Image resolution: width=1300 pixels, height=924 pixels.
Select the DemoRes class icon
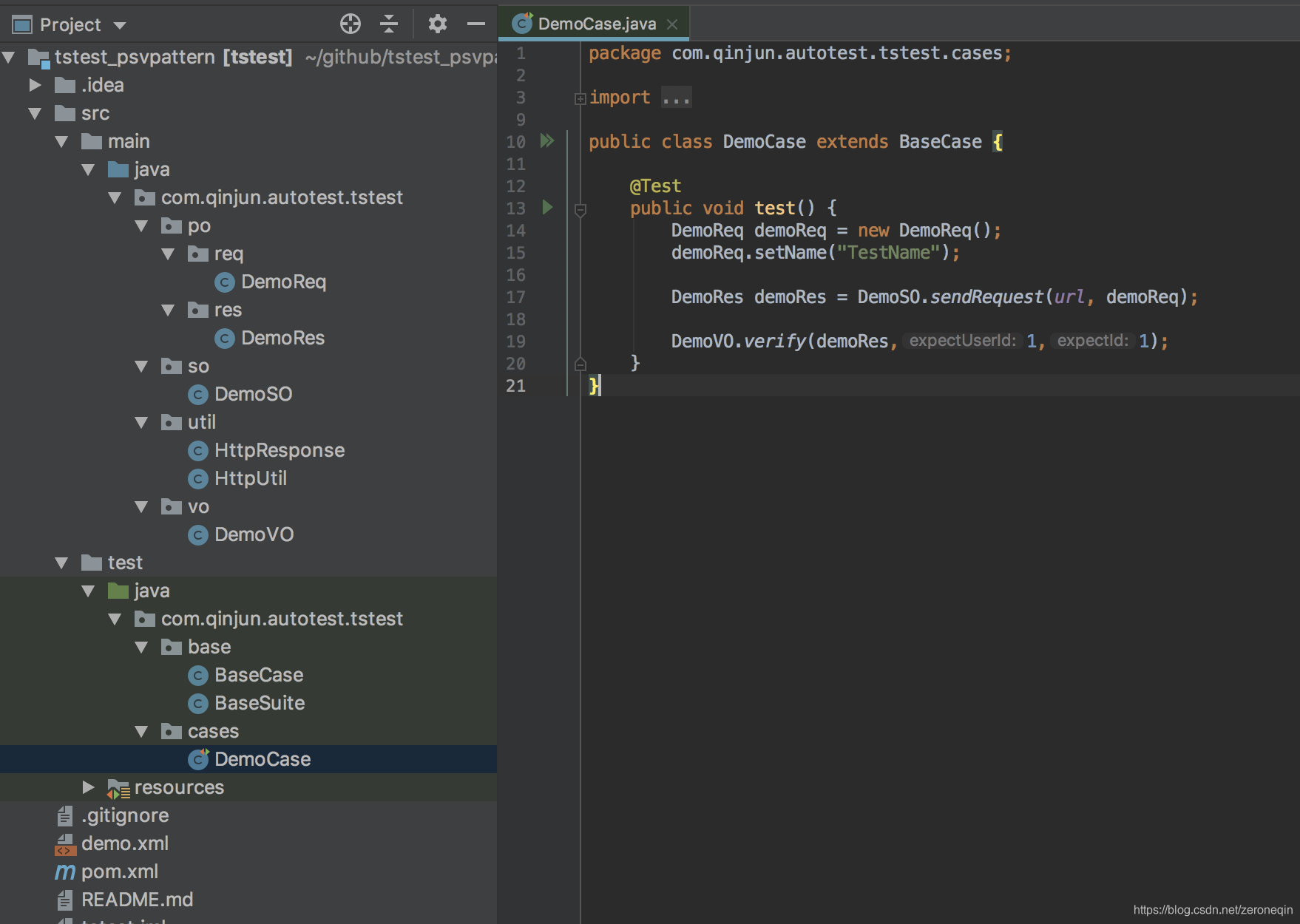tap(225, 338)
